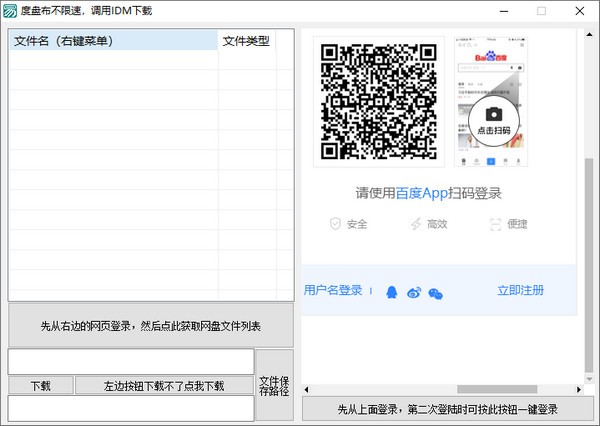
Task: Click the app logo in title bar
Action: 10,11
